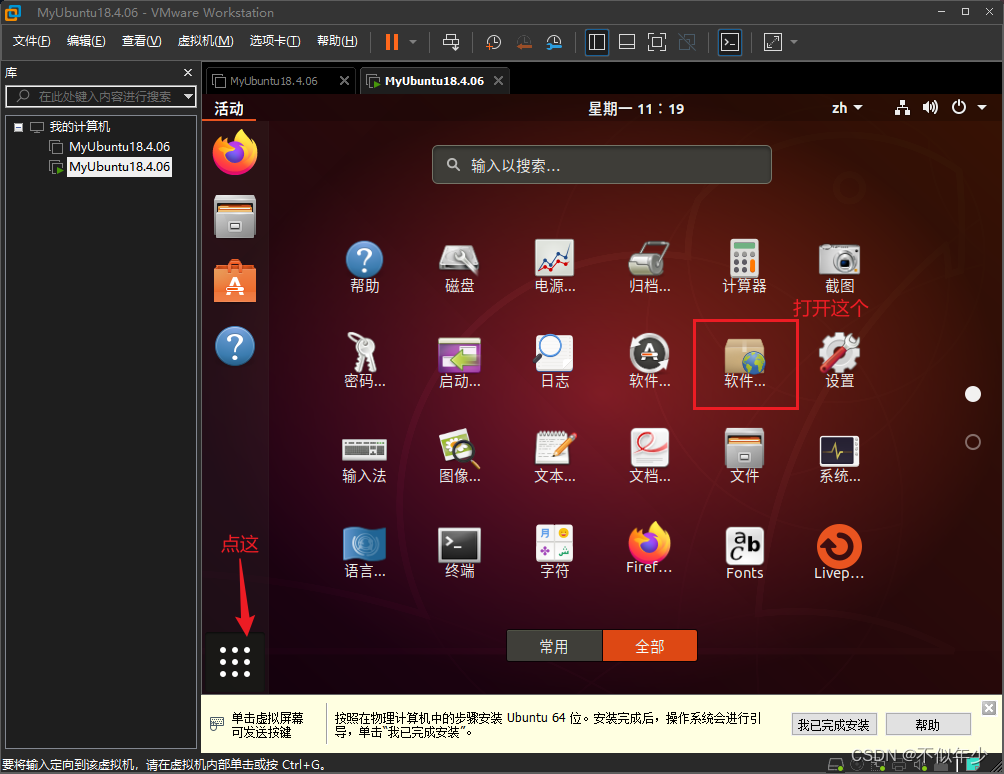
Task: Open the 虚拟机(M) menu
Action: (x=205, y=41)
